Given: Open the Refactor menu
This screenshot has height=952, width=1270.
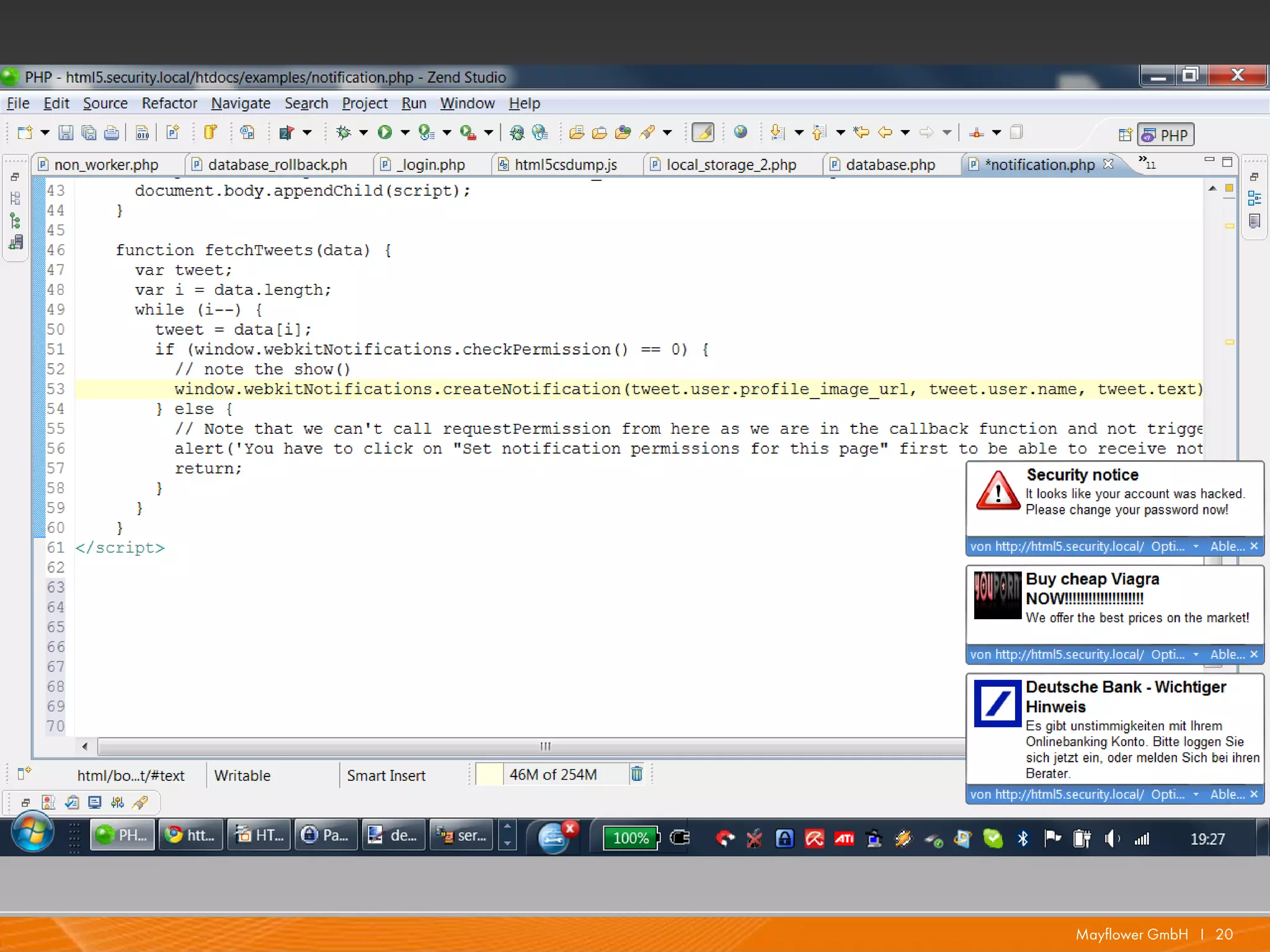Looking at the screenshot, I should pos(169,104).
